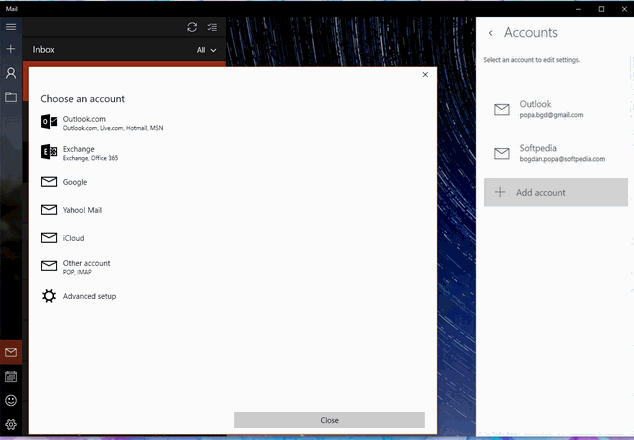Start a new mail with plus icon
Image resolution: width=634 pixels, height=440 pixels.
click(x=11, y=49)
